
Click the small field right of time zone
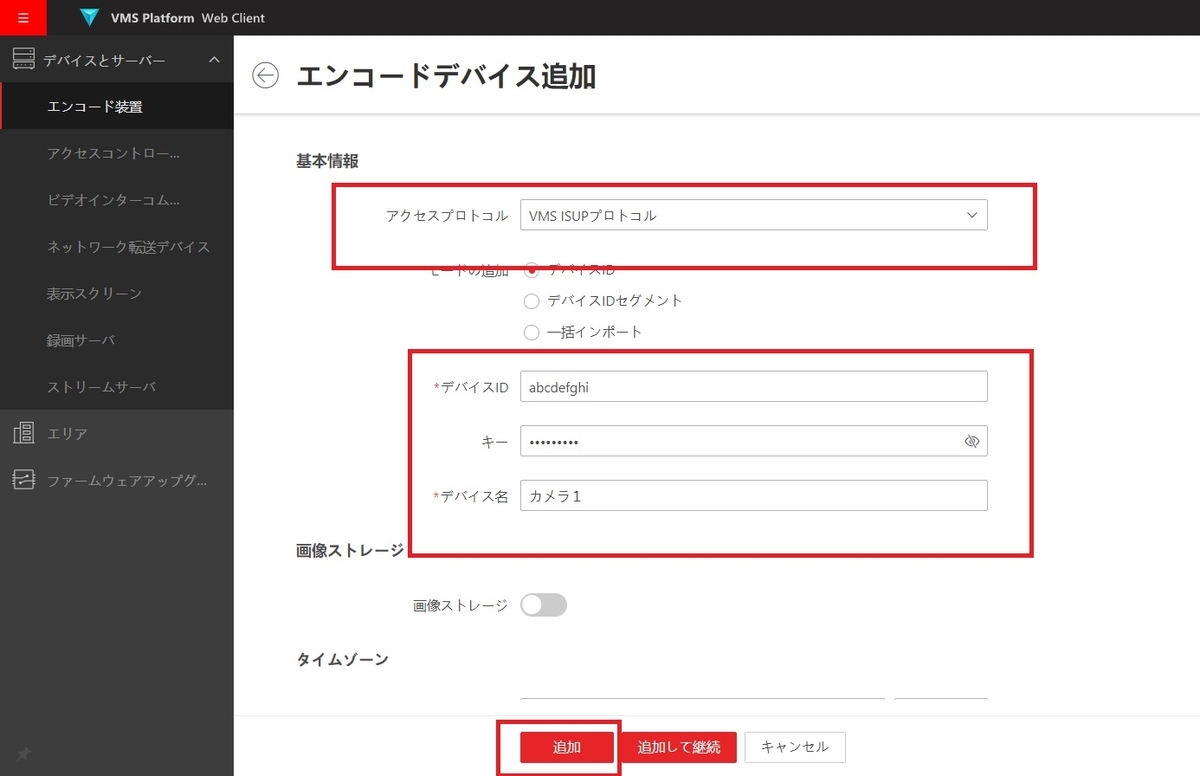[x=941, y=706]
